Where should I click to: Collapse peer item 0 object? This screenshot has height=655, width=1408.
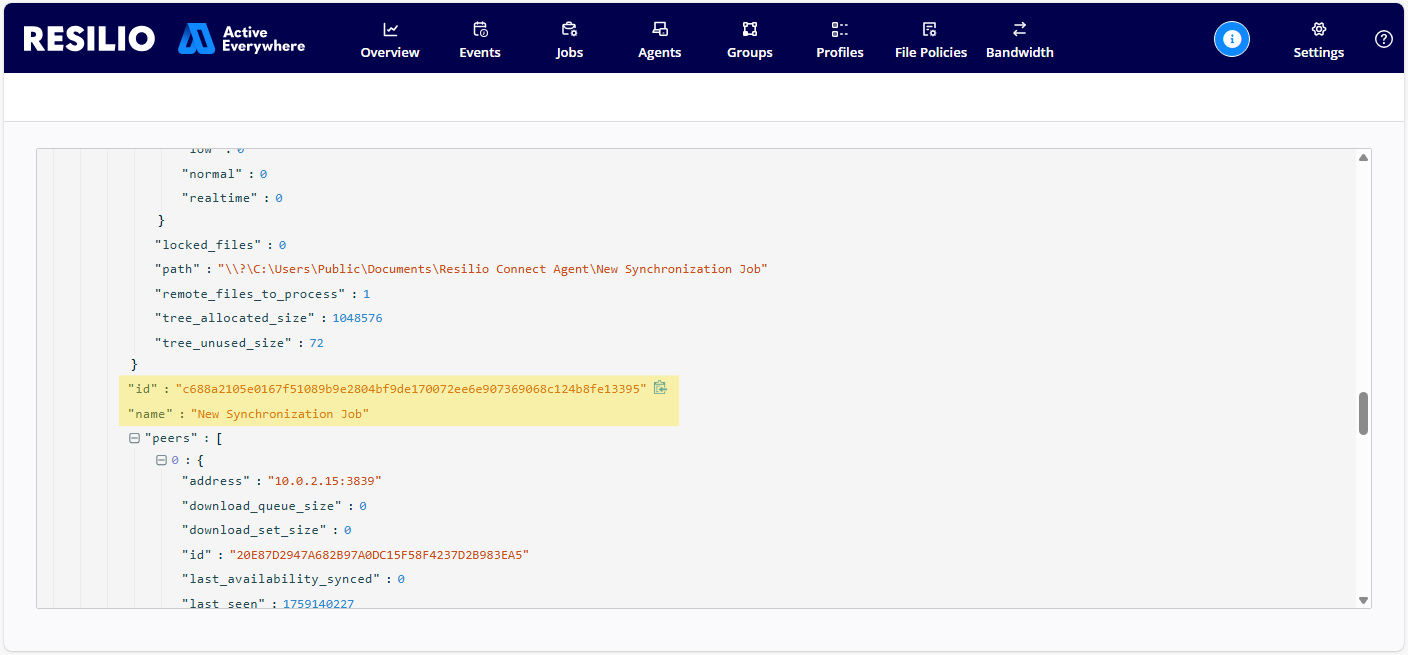click(161, 461)
